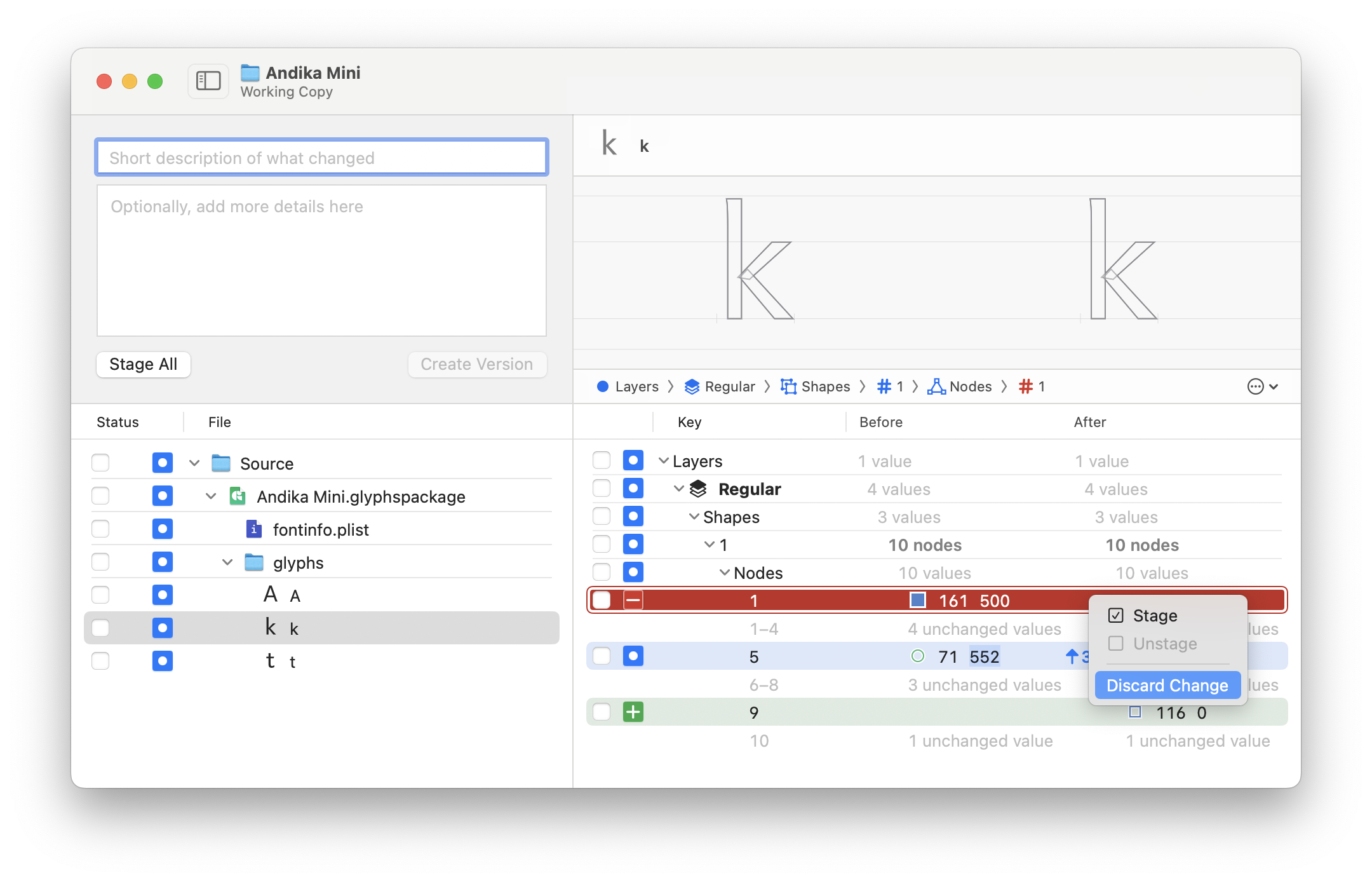
Task: Collapse the Source folder
Action: (194, 463)
